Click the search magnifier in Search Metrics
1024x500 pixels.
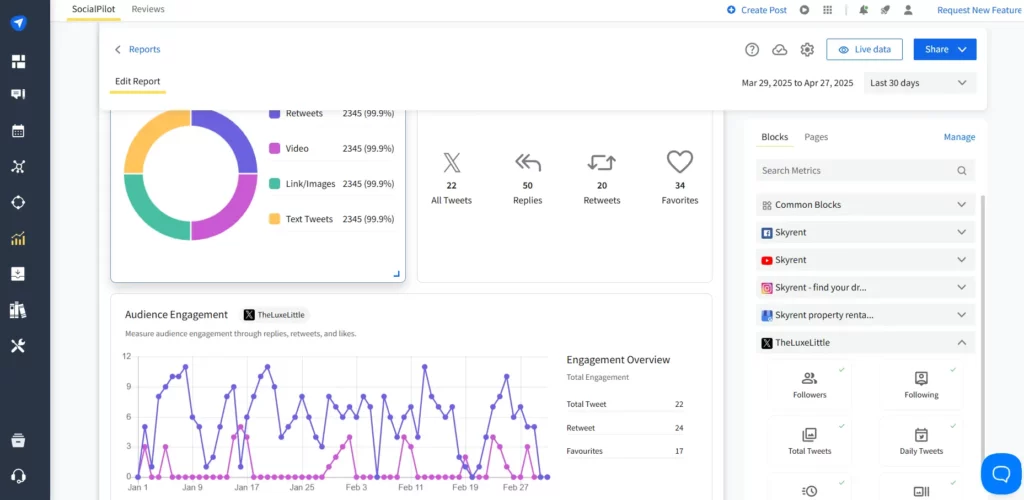pyautogui.click(x=961, y=170)
